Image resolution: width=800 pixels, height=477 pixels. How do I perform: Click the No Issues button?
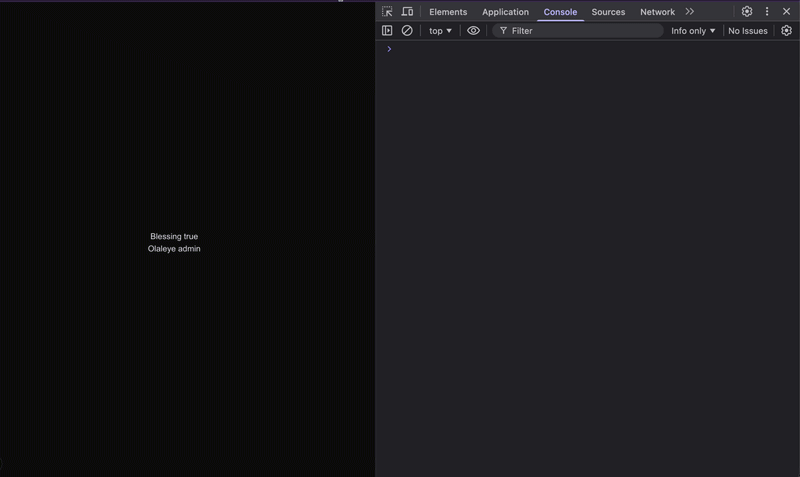747,31
